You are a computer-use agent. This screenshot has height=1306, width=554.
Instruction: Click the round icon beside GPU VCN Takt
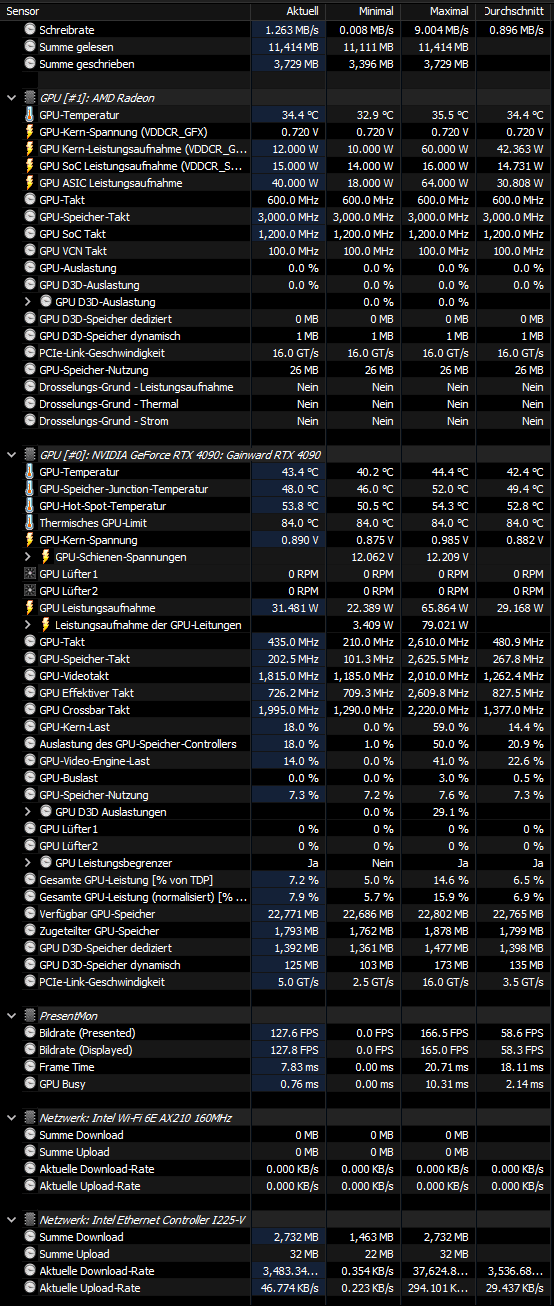coord(29,251)
